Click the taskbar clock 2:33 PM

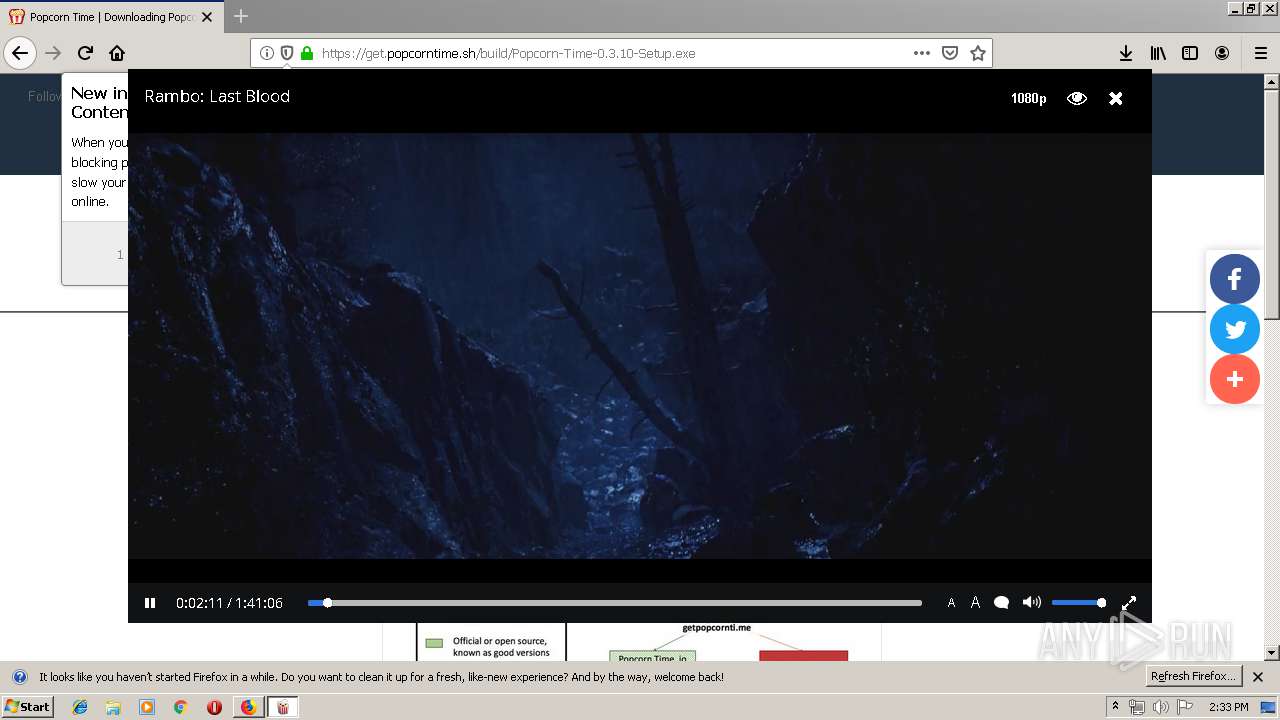[1228, 707]
